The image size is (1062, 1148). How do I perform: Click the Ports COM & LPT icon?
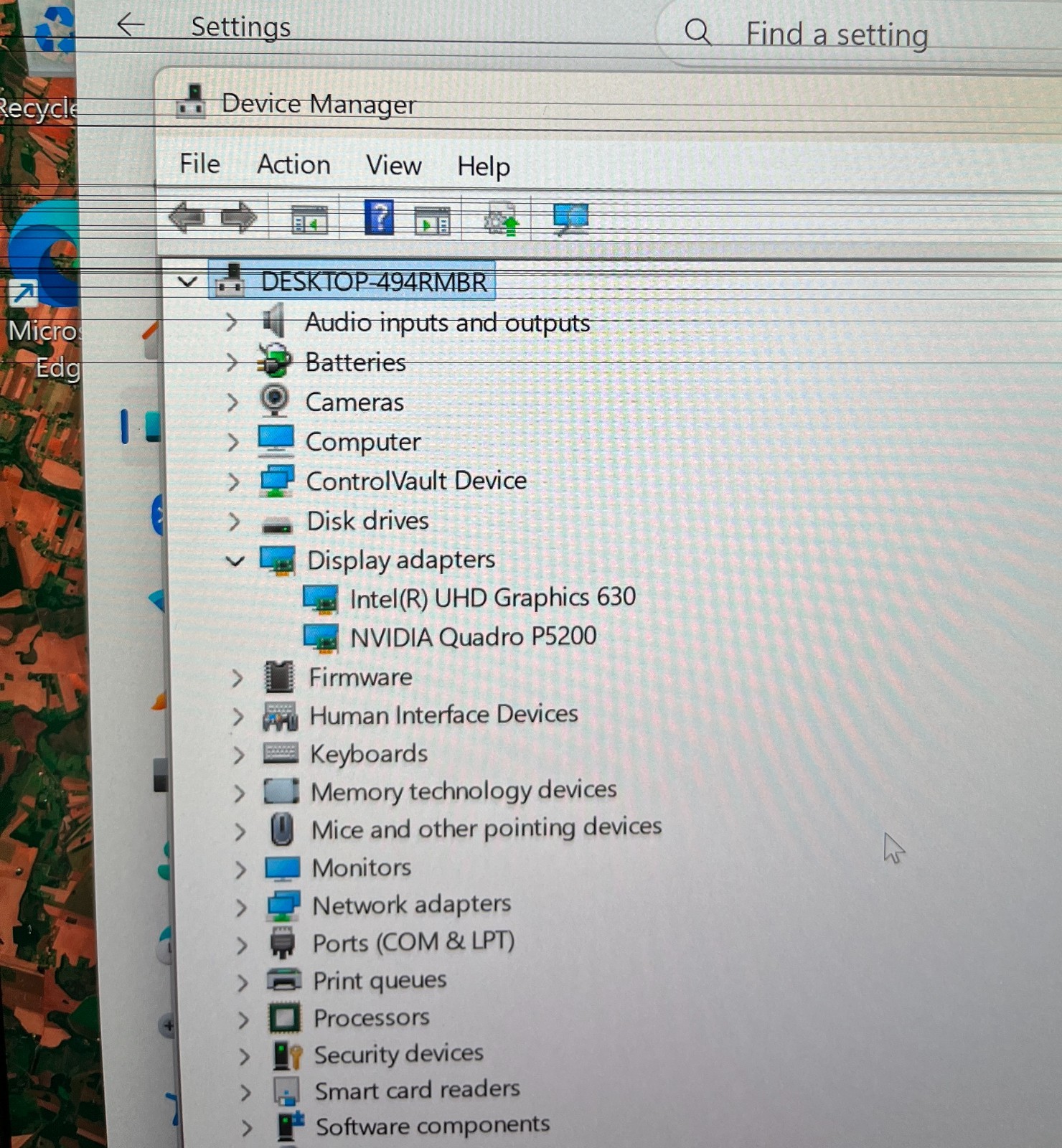pos(283,943)
